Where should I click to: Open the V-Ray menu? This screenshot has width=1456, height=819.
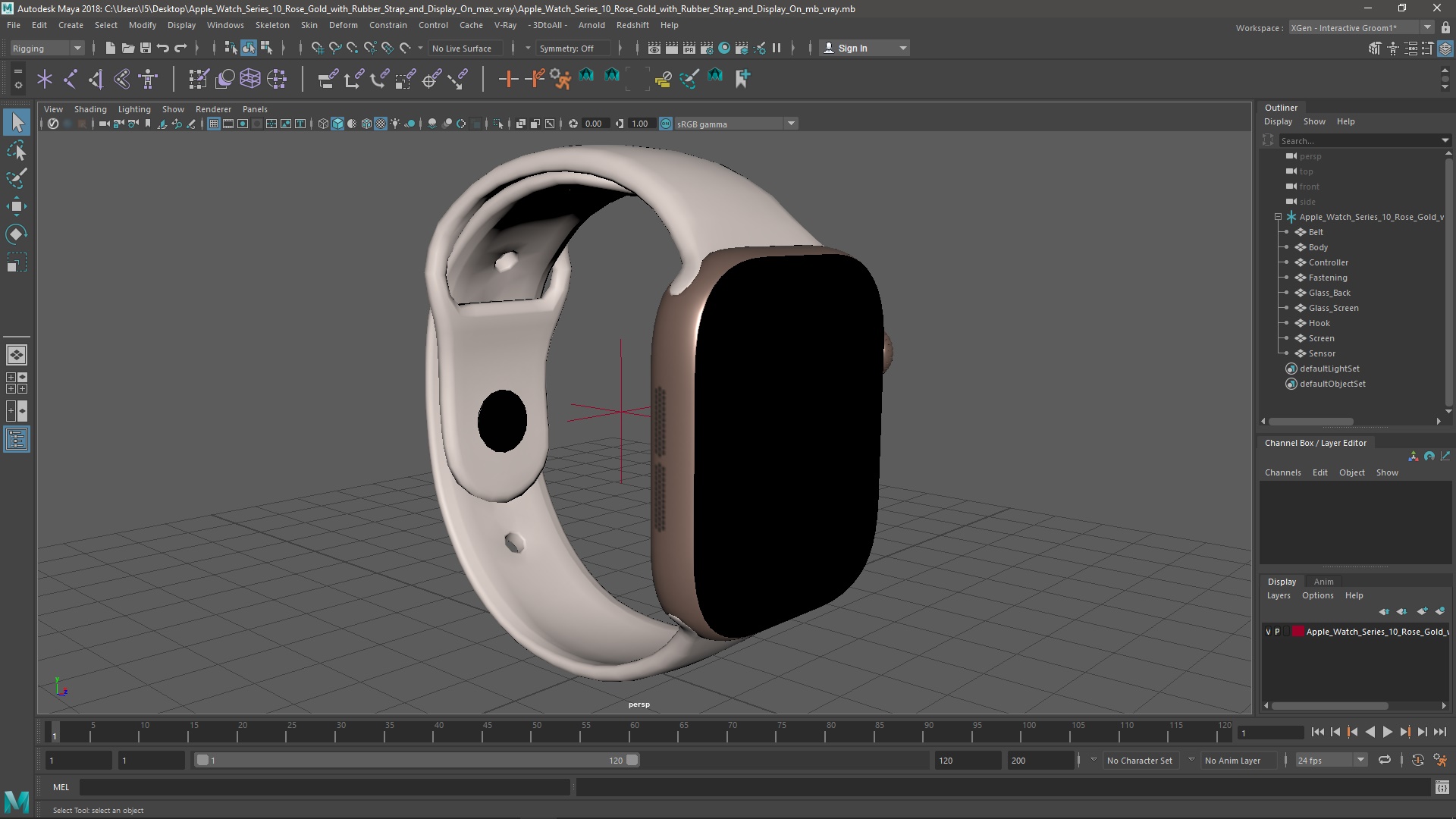(505, 25)
